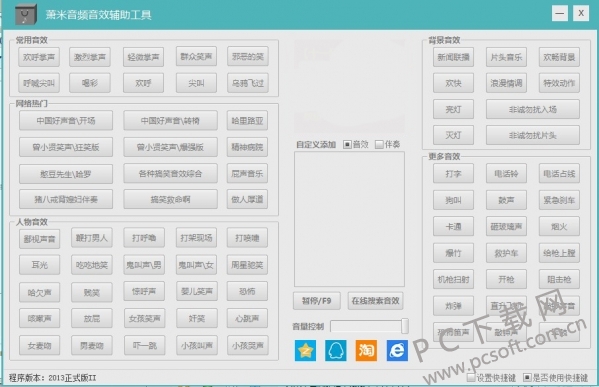Play the 激烈掌声 sound effect
This screenshot has height=387, width=599.
[90, 57]
